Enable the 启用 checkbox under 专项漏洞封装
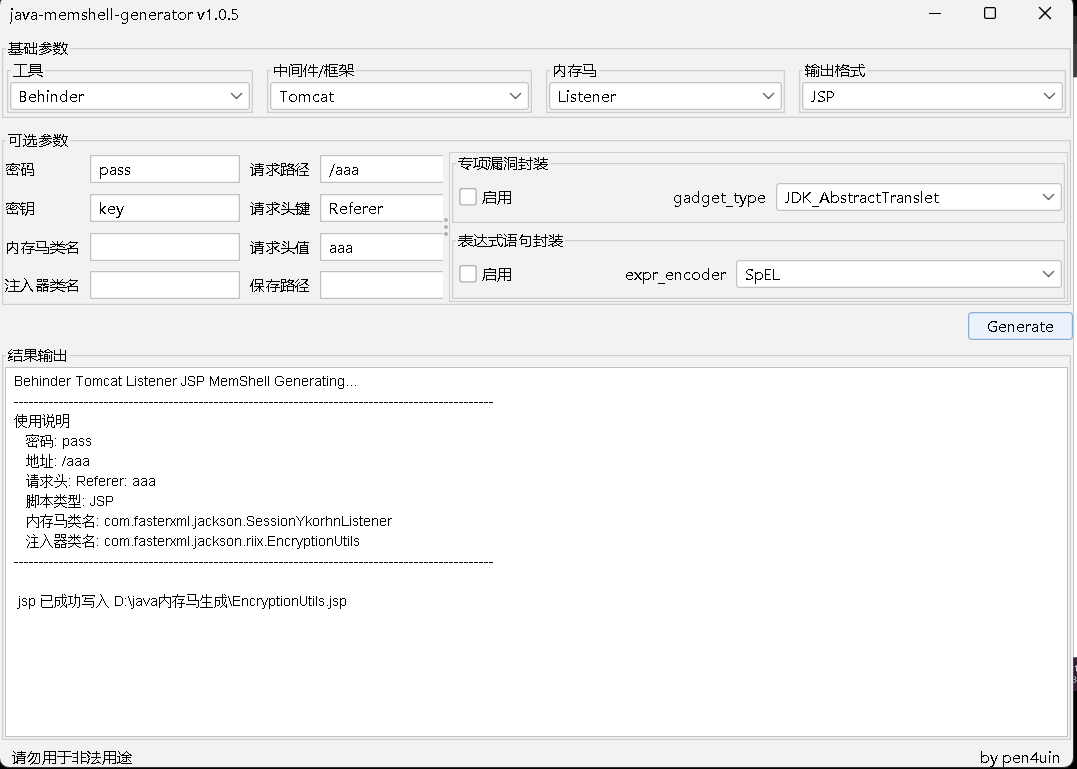Image resolution: width=1077 pixels, height=769 pixels. [x=466, y=197]
